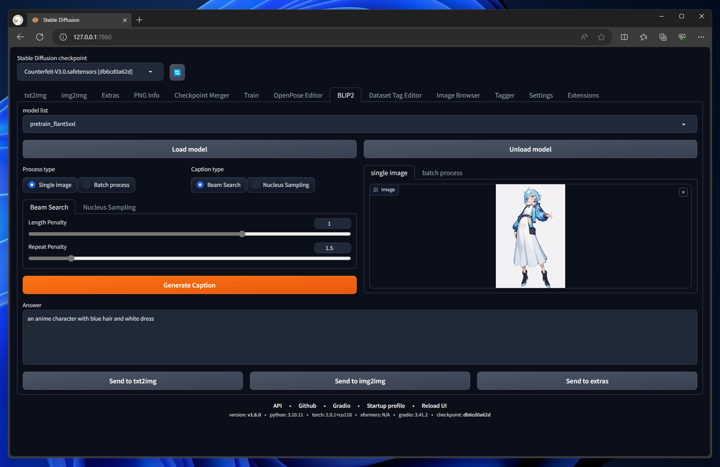
Task: Open the Startup profile link
Action: pos(386,406)
